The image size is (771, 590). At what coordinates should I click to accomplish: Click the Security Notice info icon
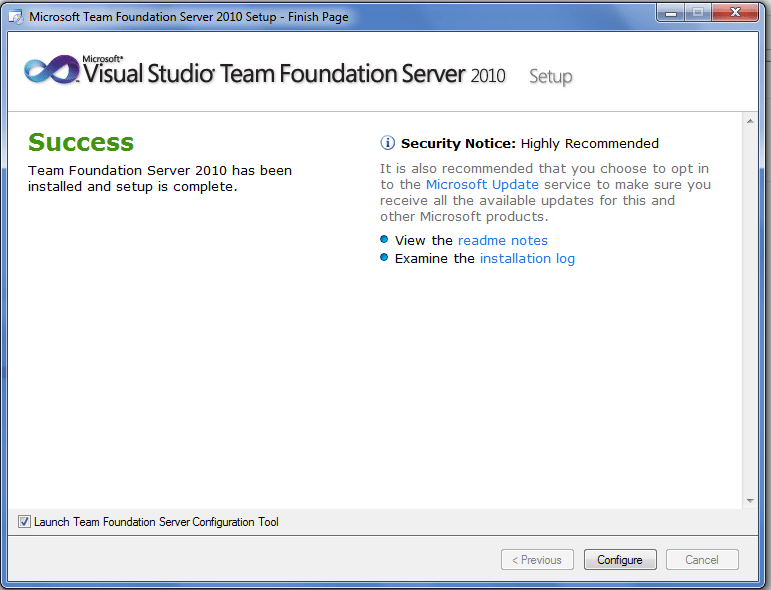click(387, 143)
